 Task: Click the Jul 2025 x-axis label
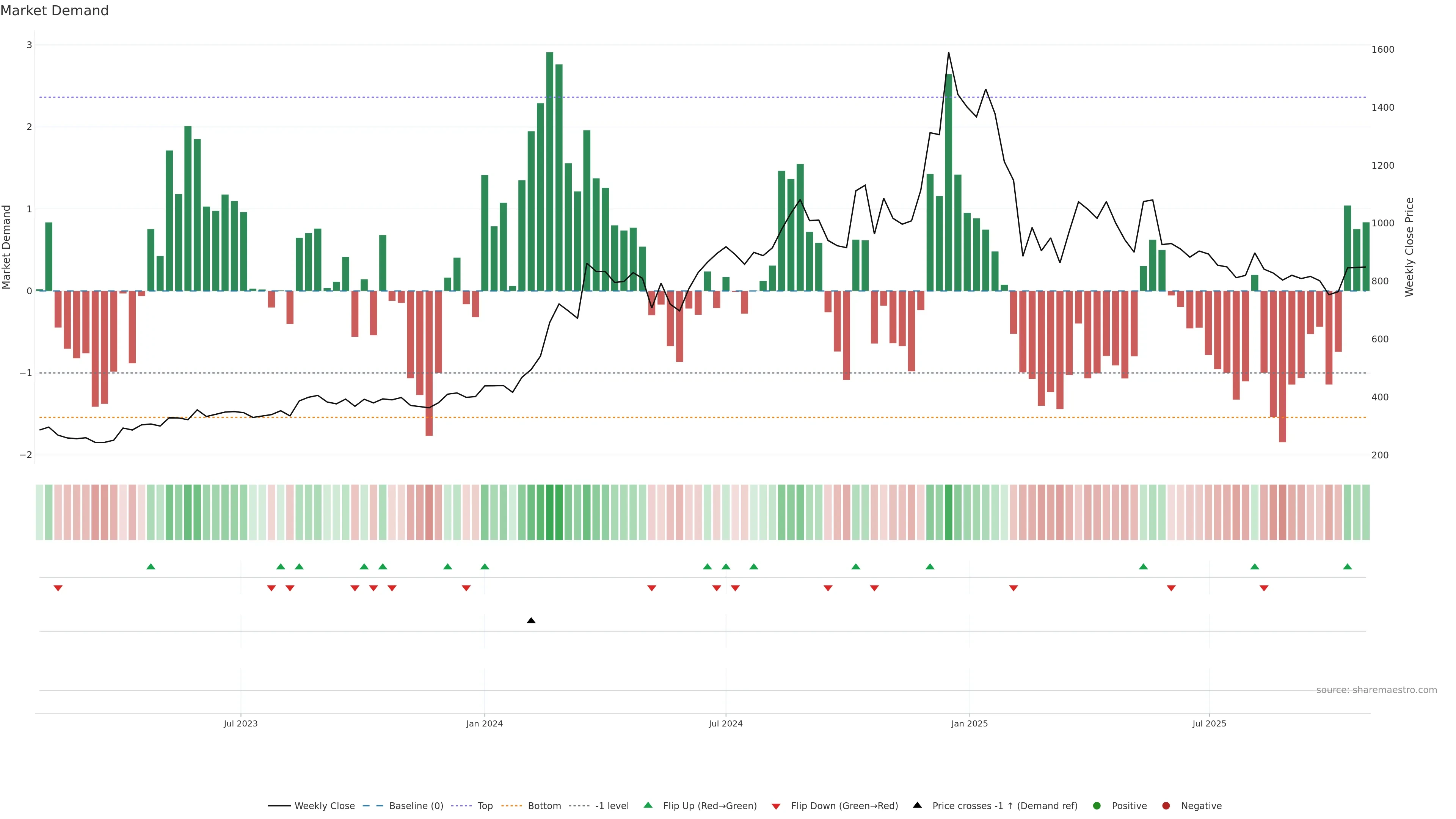pyautogui.click(x=1209, y=723)
